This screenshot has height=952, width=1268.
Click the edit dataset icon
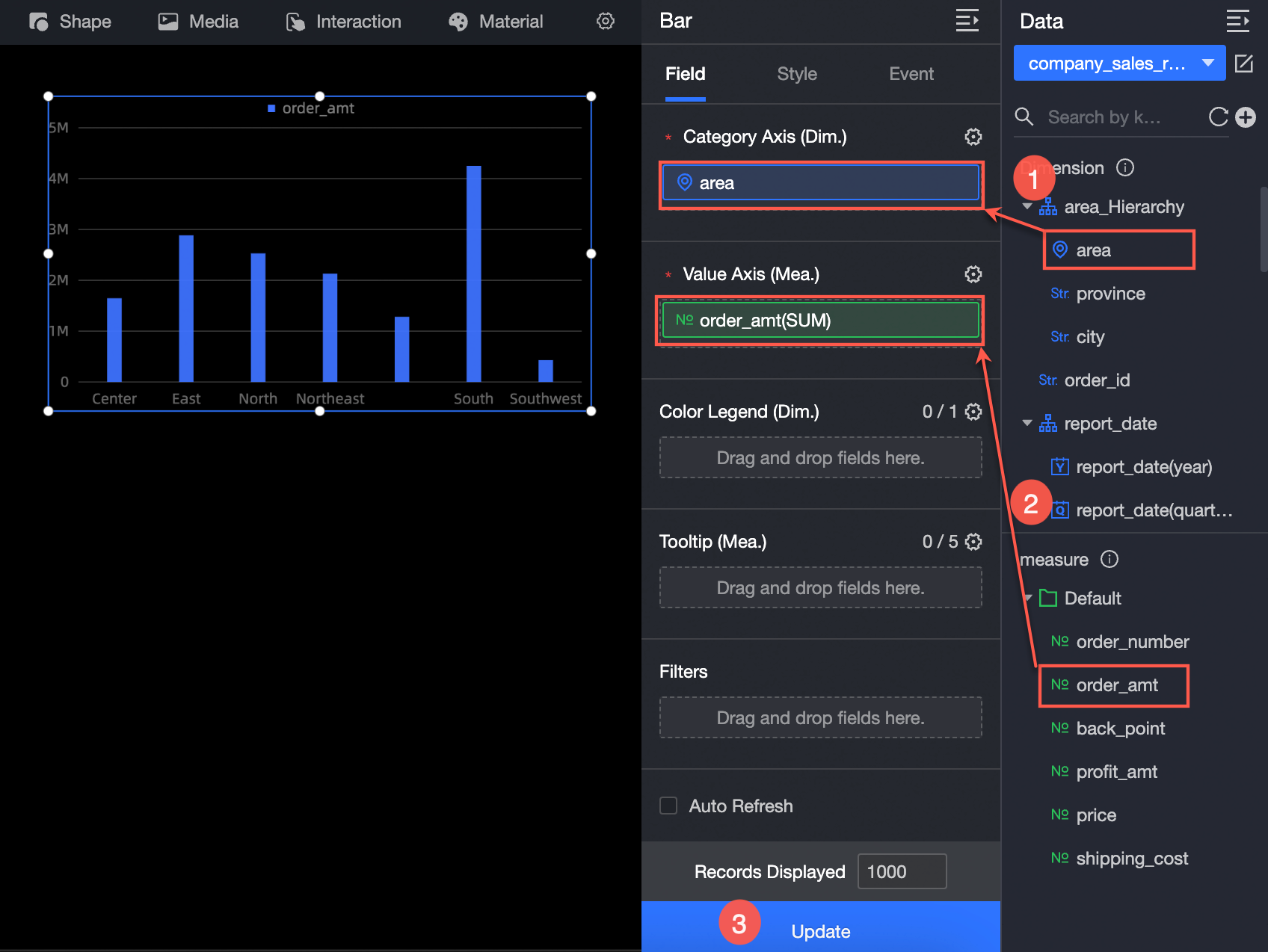coord(1244,64)
